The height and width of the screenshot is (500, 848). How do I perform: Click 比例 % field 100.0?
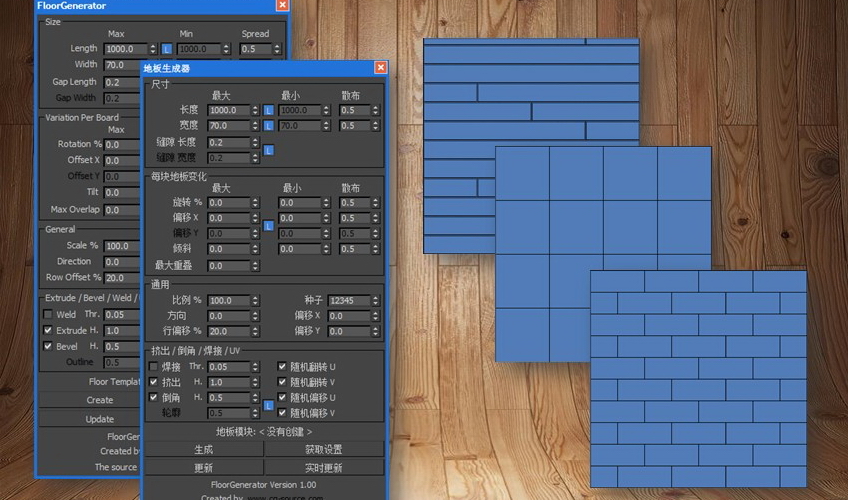coord(229,301)
